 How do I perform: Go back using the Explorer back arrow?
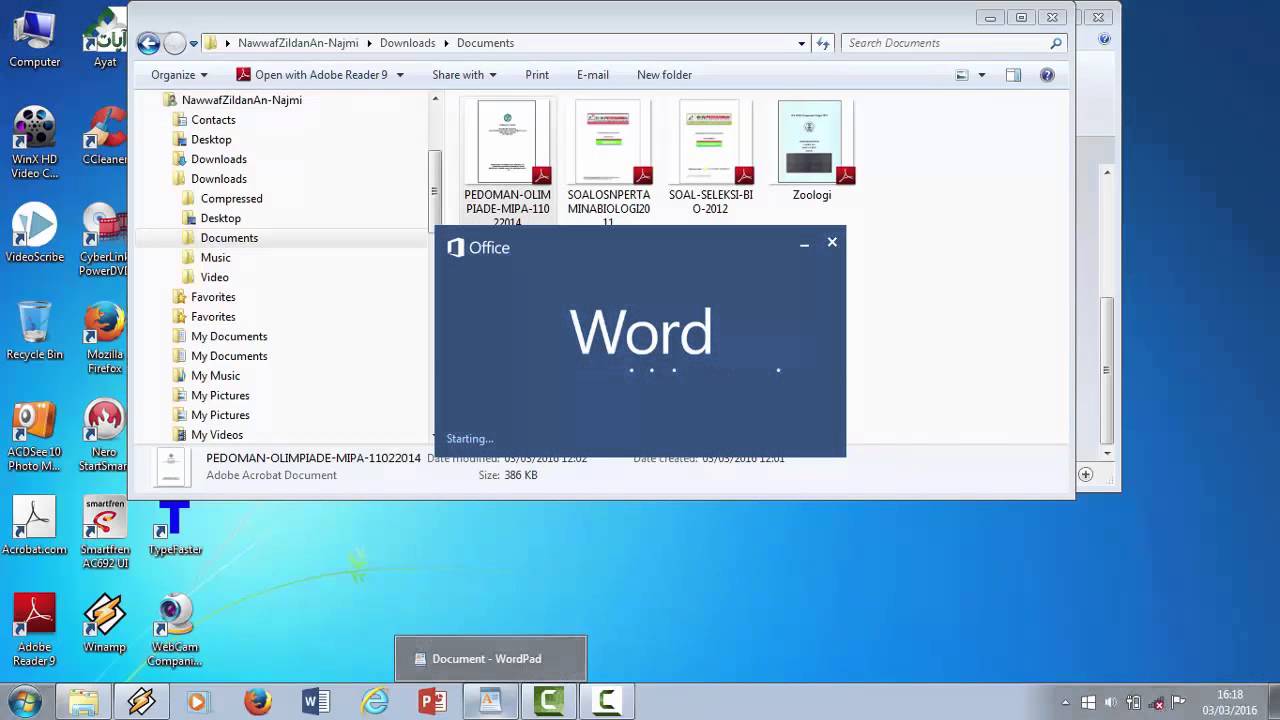click(148, 43)
